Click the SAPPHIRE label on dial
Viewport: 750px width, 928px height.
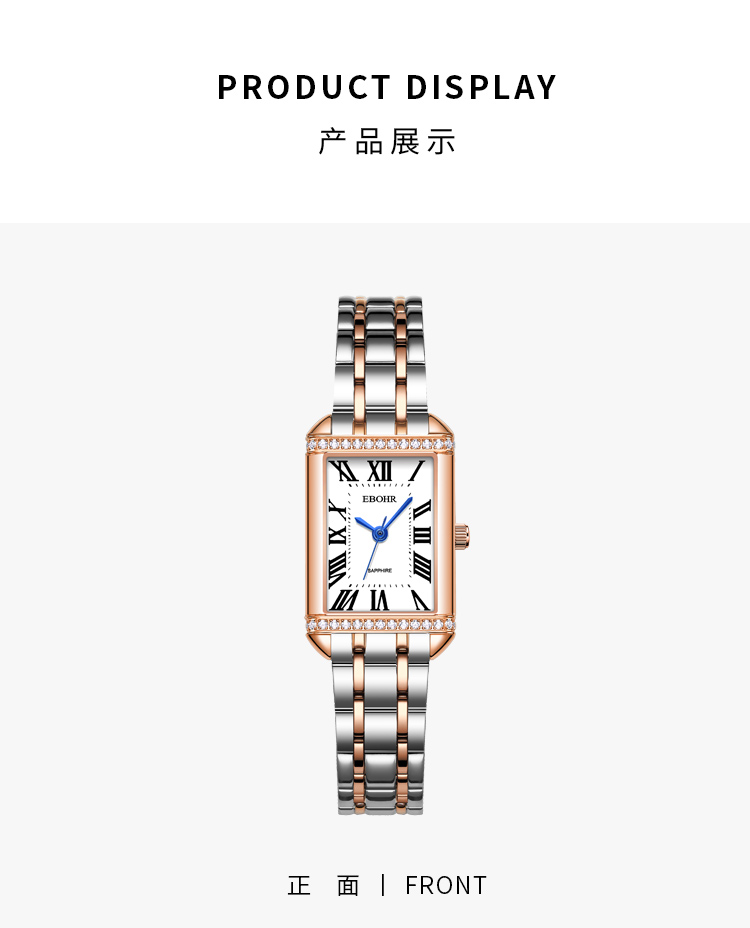(379, 571)
